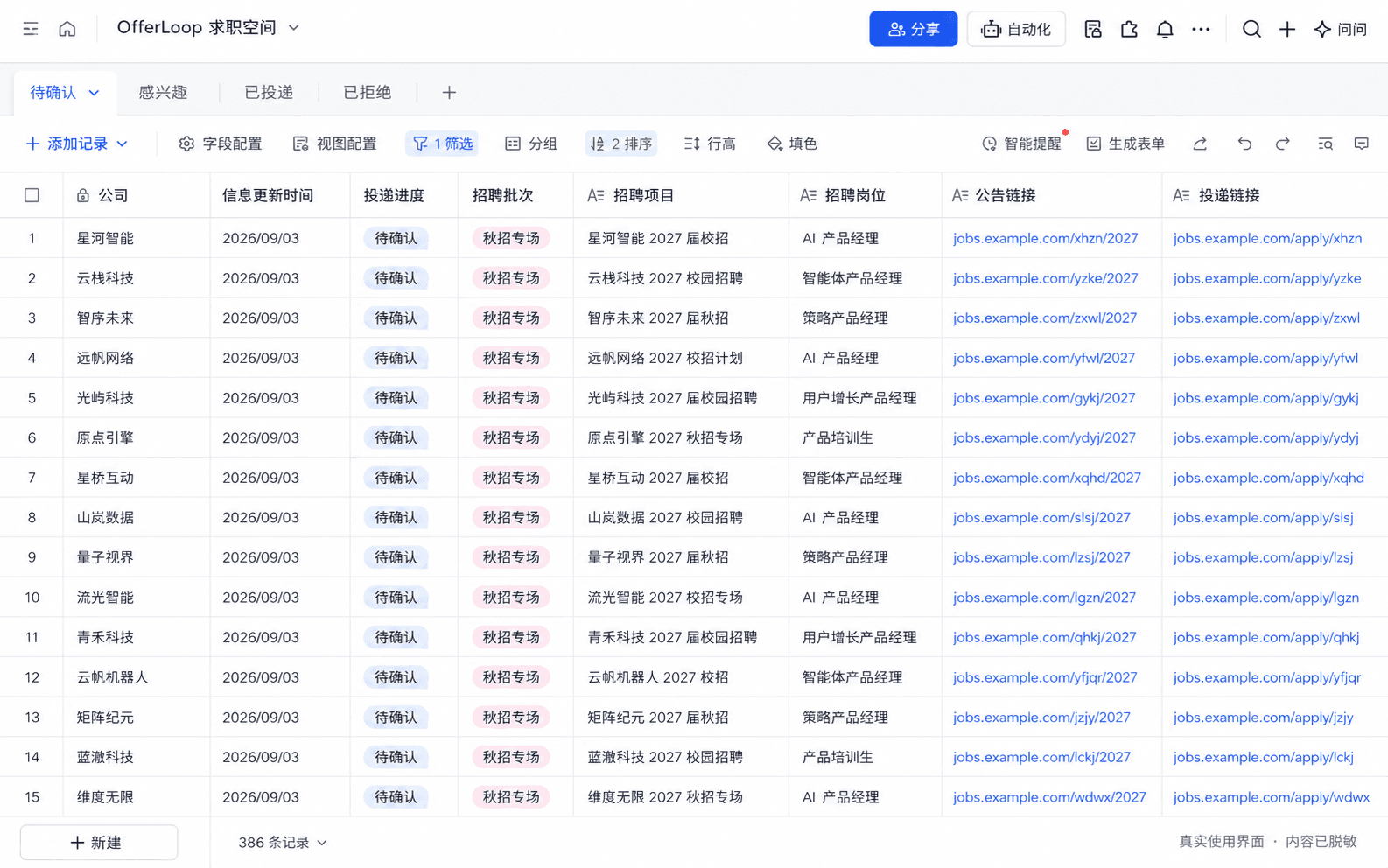Click the redo icon
This screenshot has height=868, width=1388.
point(1283,143)
